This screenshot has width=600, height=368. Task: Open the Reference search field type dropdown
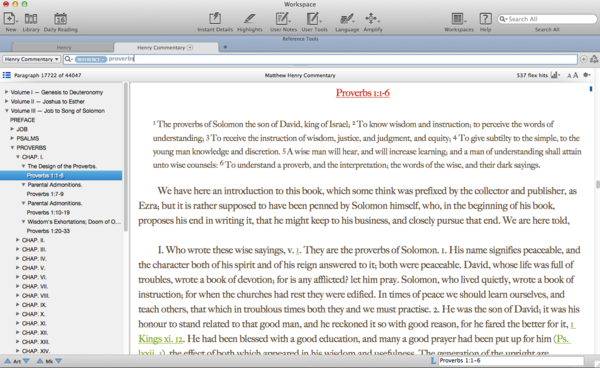click(x=91, y=59)
